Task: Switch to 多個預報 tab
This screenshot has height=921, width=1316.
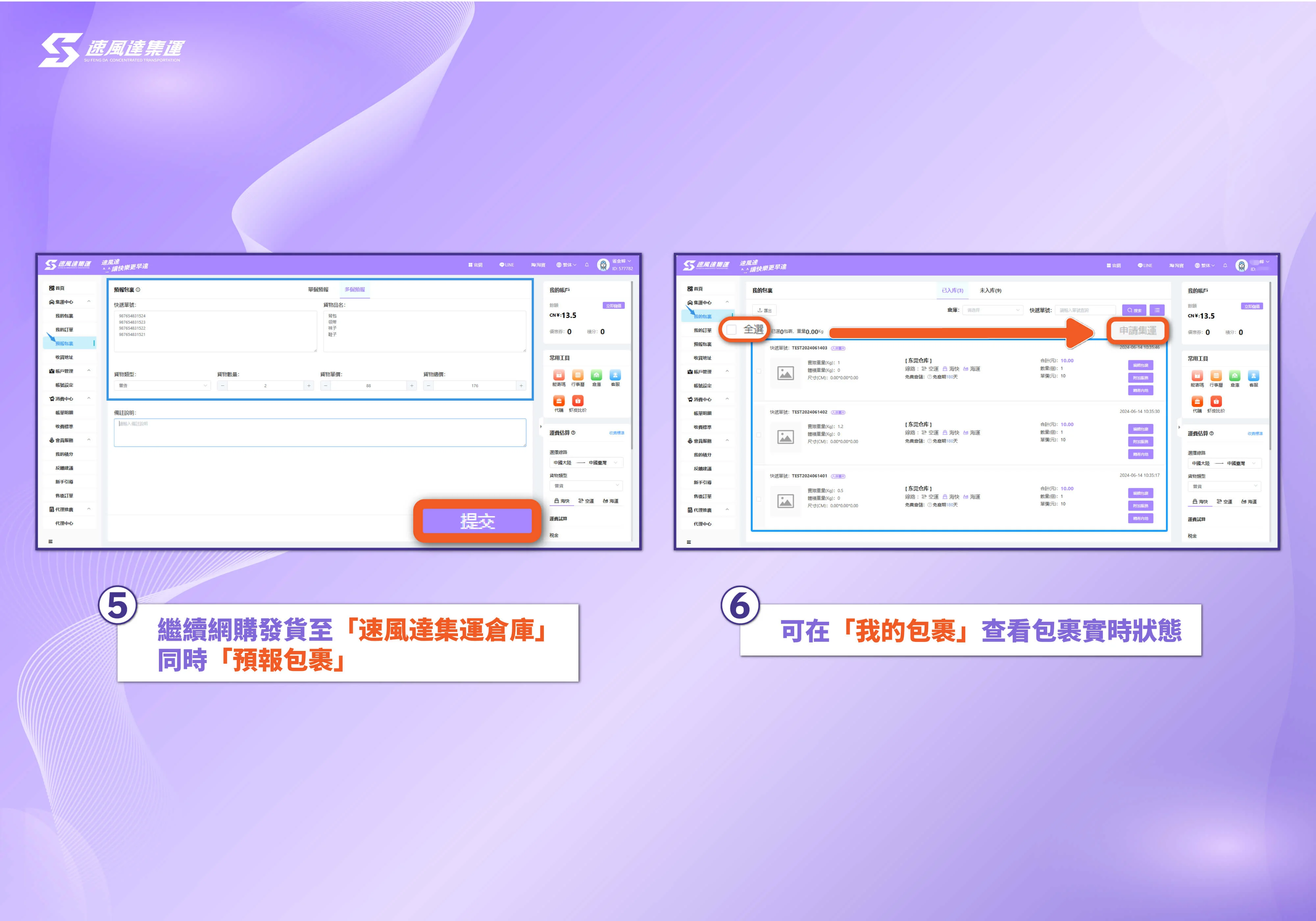Action: [x=355, y=289]
